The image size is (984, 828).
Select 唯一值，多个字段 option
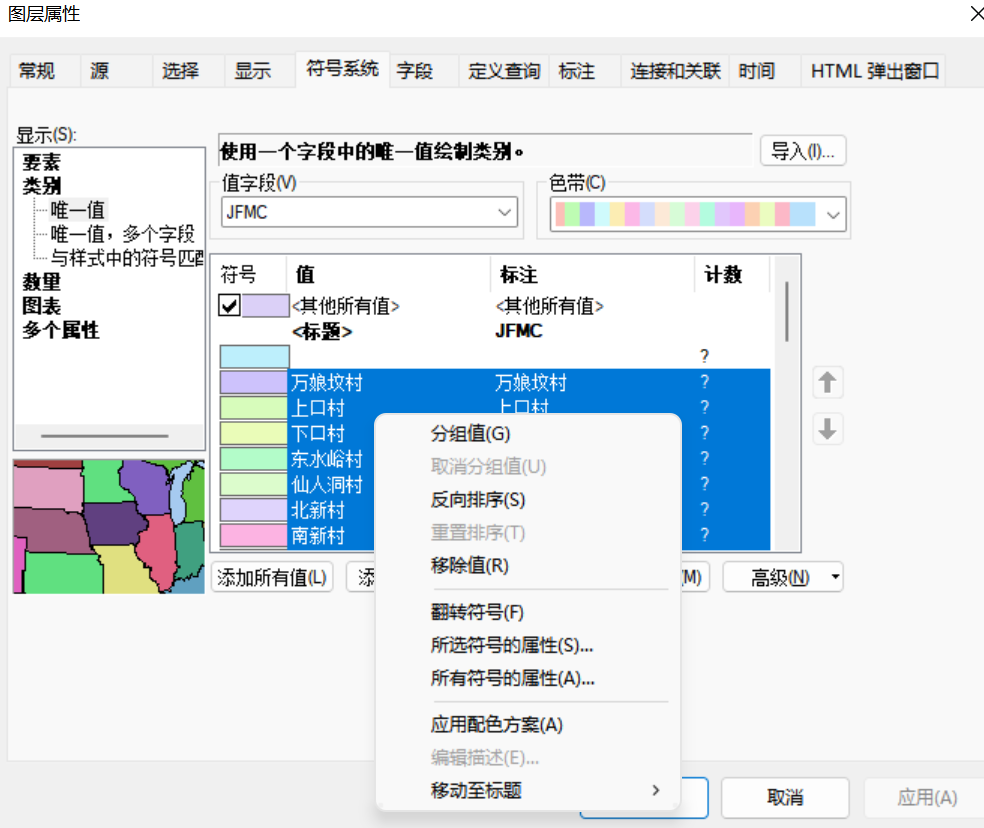(x=122, y=234)
